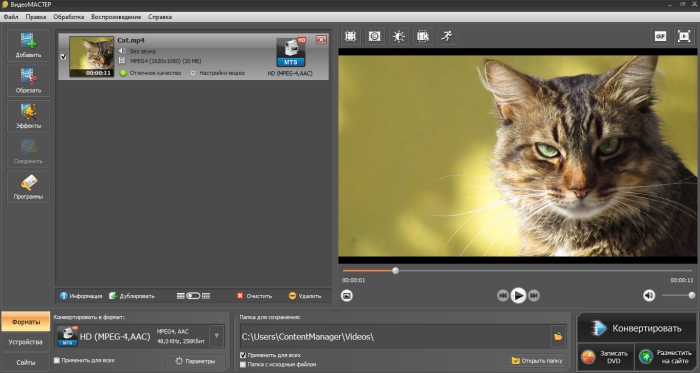700x373 pixels.
Task: Switch to grid view icon
Action: click(x=206, y=296)
